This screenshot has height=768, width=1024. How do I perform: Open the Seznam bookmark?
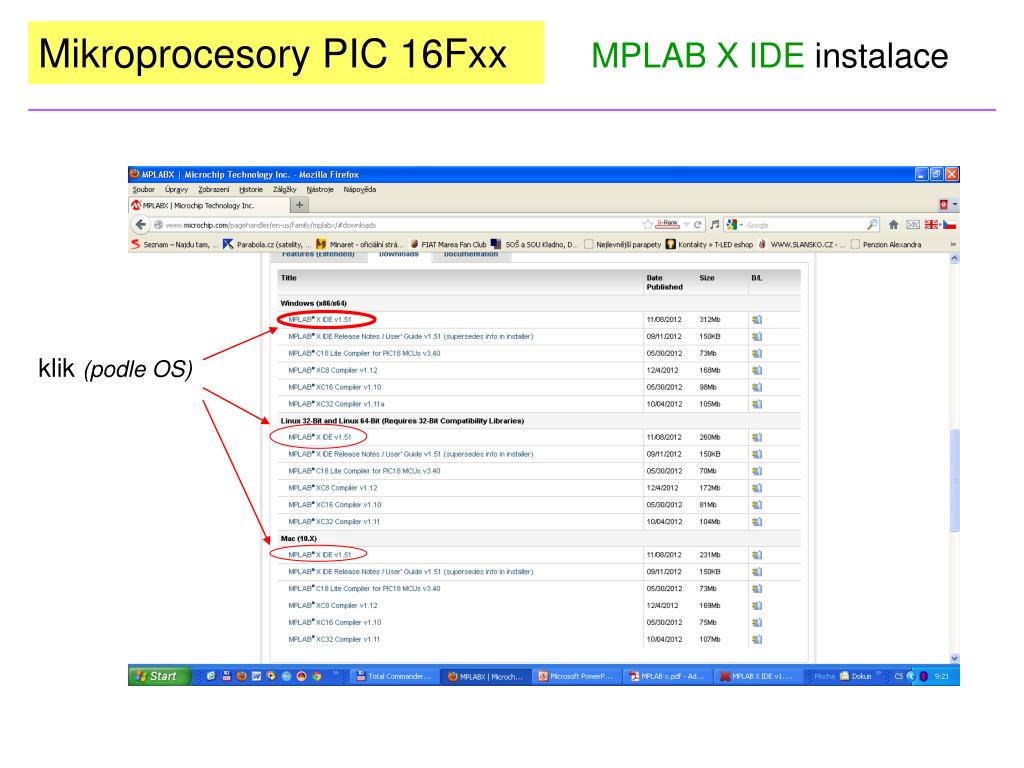(x=174, y=244)
